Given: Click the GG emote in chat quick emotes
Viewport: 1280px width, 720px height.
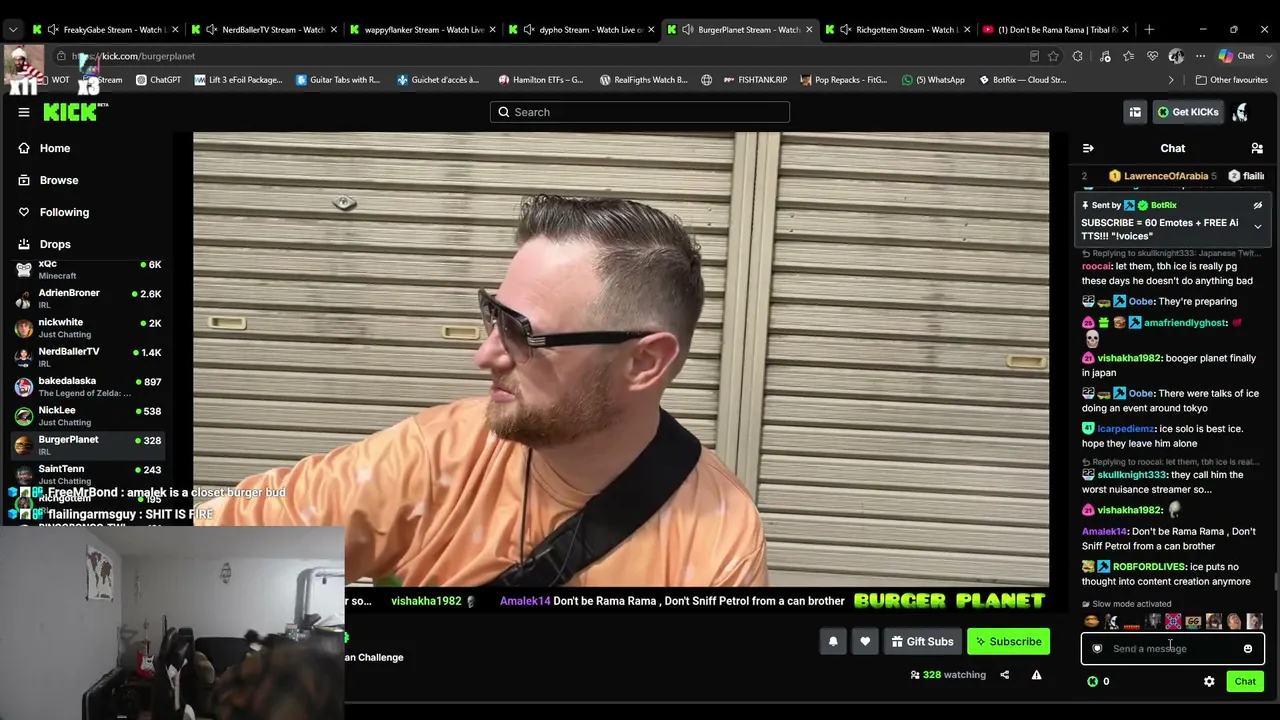Looking at the screenshot, I should 1193,622.
